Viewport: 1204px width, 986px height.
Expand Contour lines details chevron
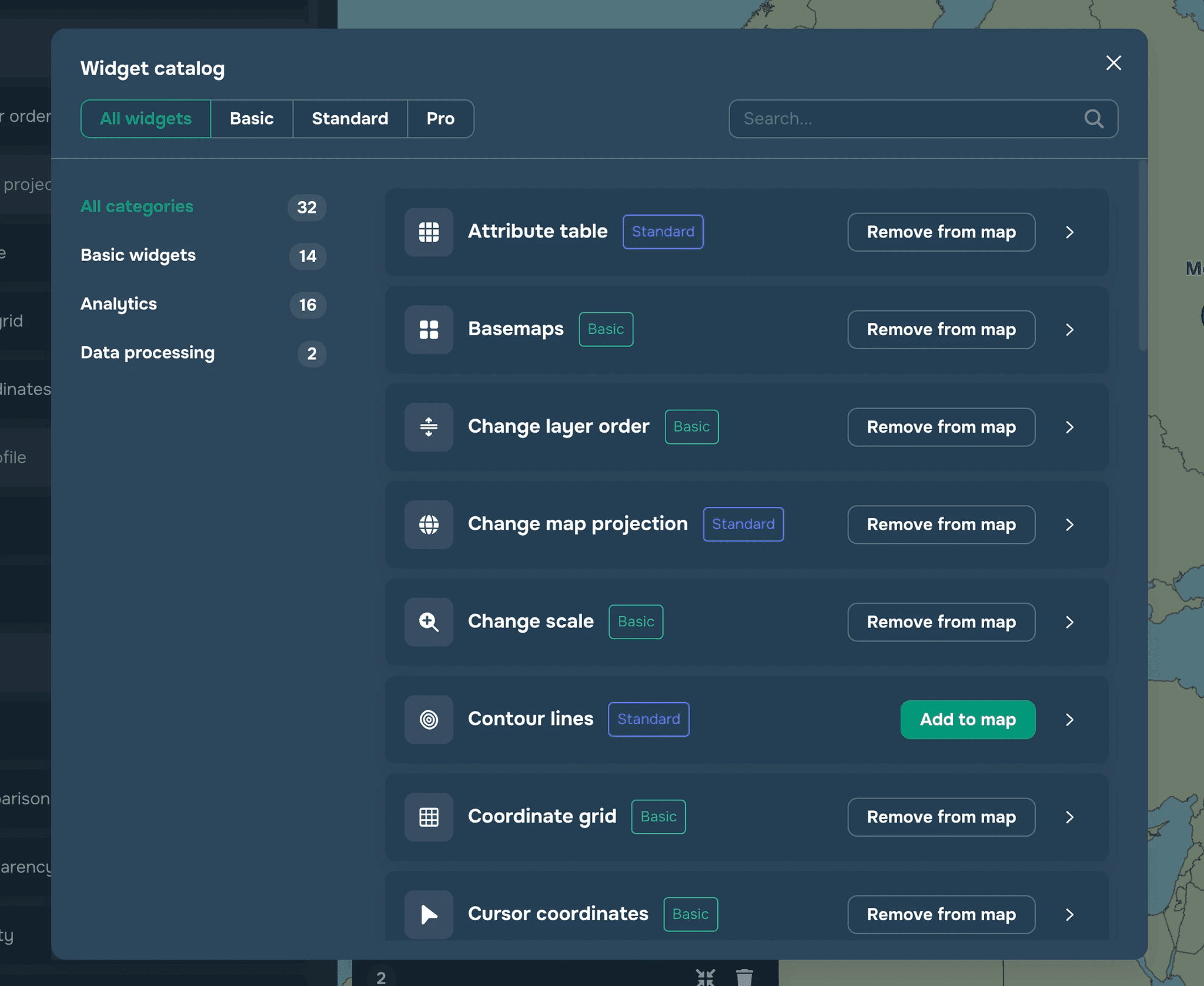[1069, 720]
